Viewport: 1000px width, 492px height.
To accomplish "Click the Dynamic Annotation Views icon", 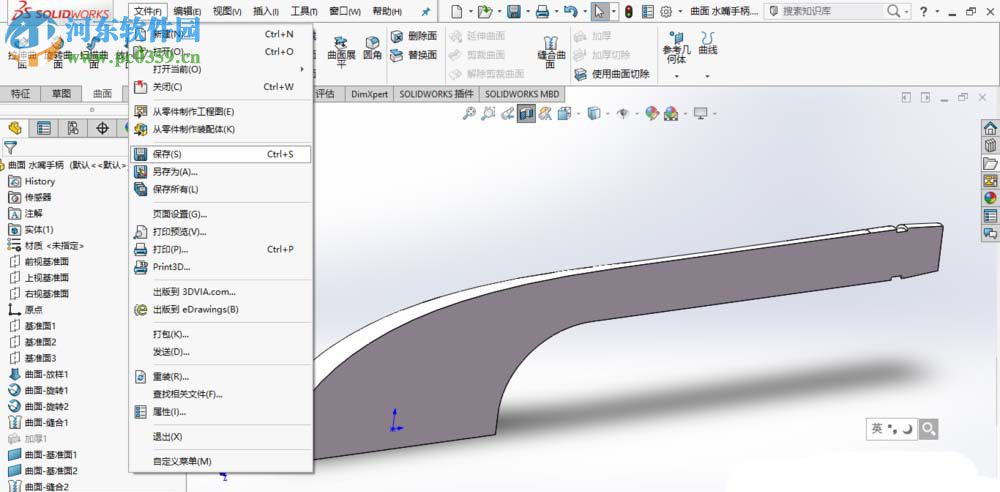I will 545,114.
